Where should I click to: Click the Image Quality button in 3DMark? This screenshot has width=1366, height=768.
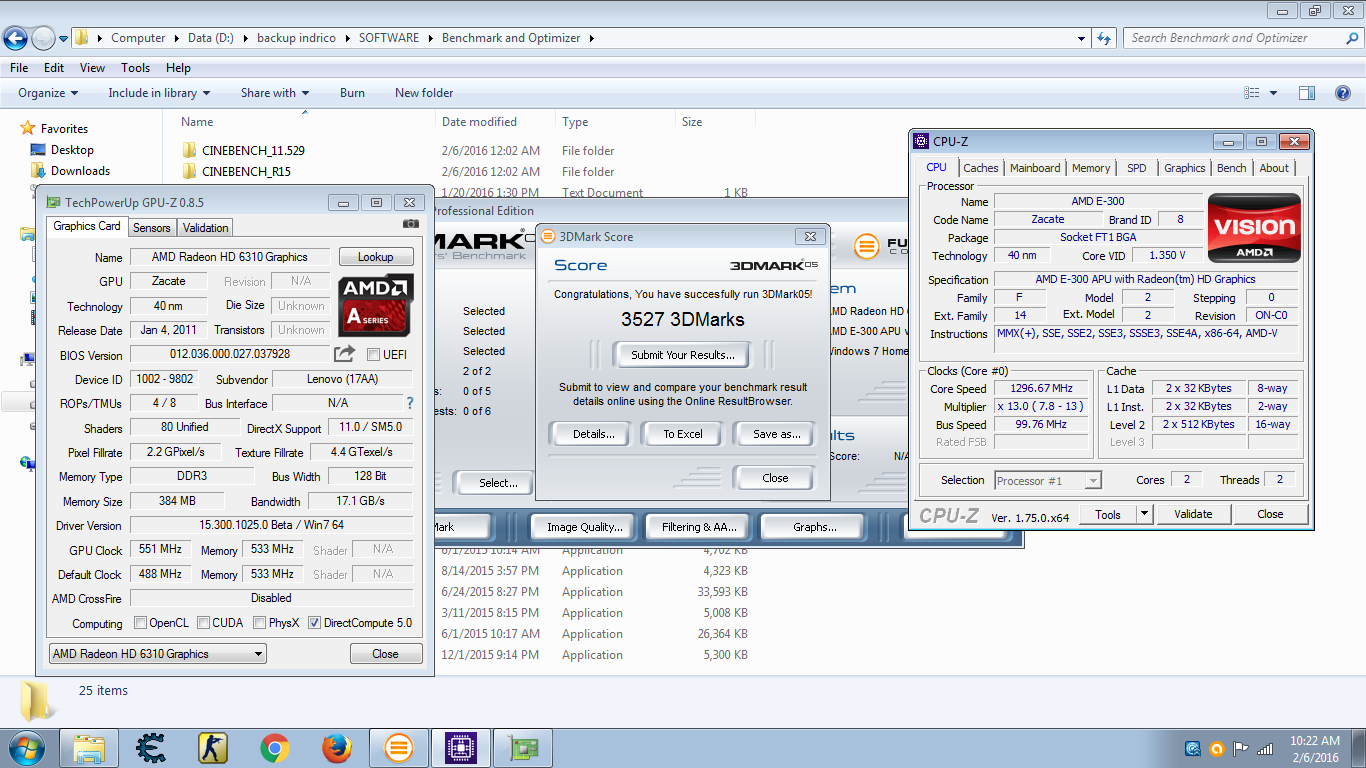click(x=584, y=527)
